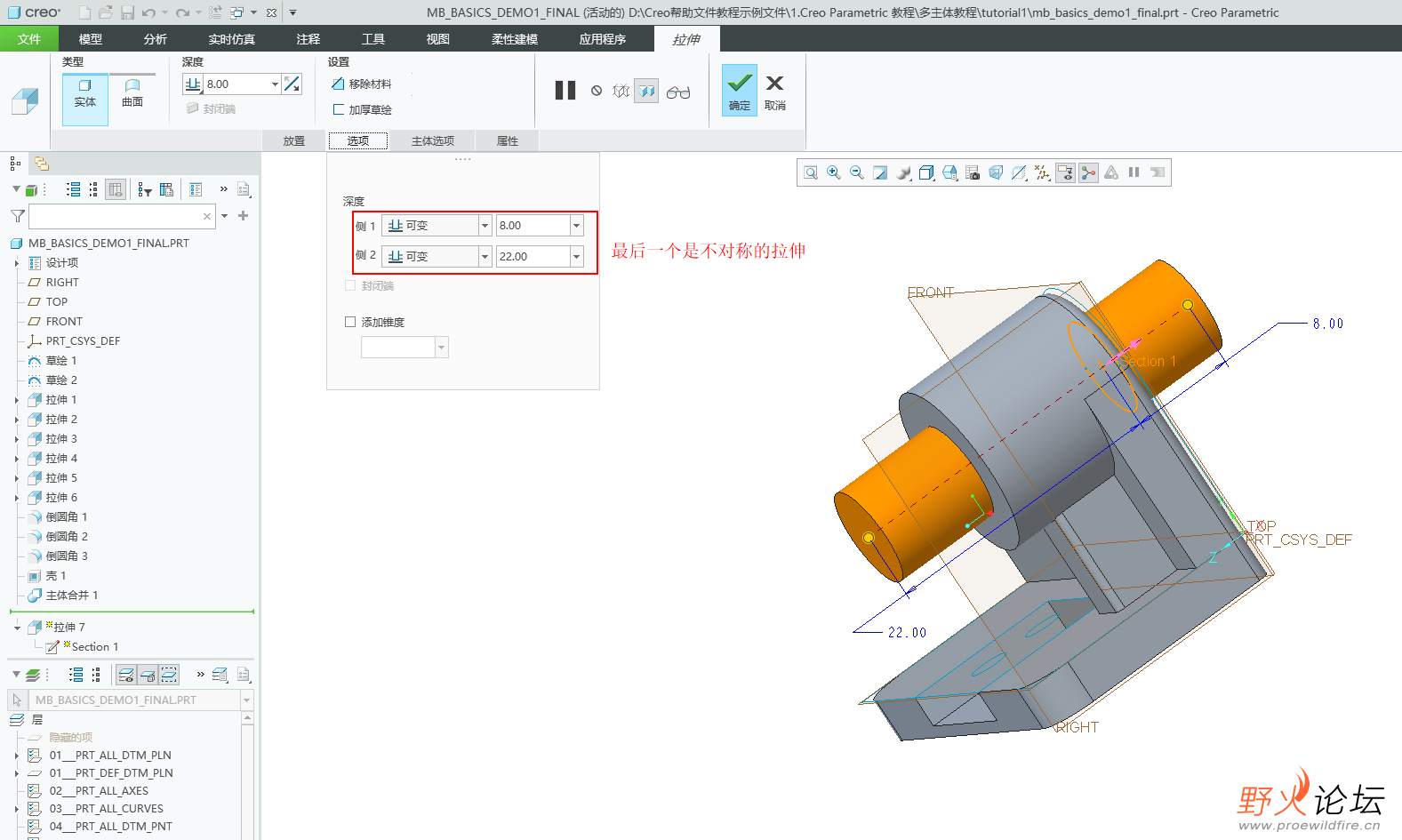Select the 倒圆角 2 feature
1402x840 pixels.
pos(58,537)
